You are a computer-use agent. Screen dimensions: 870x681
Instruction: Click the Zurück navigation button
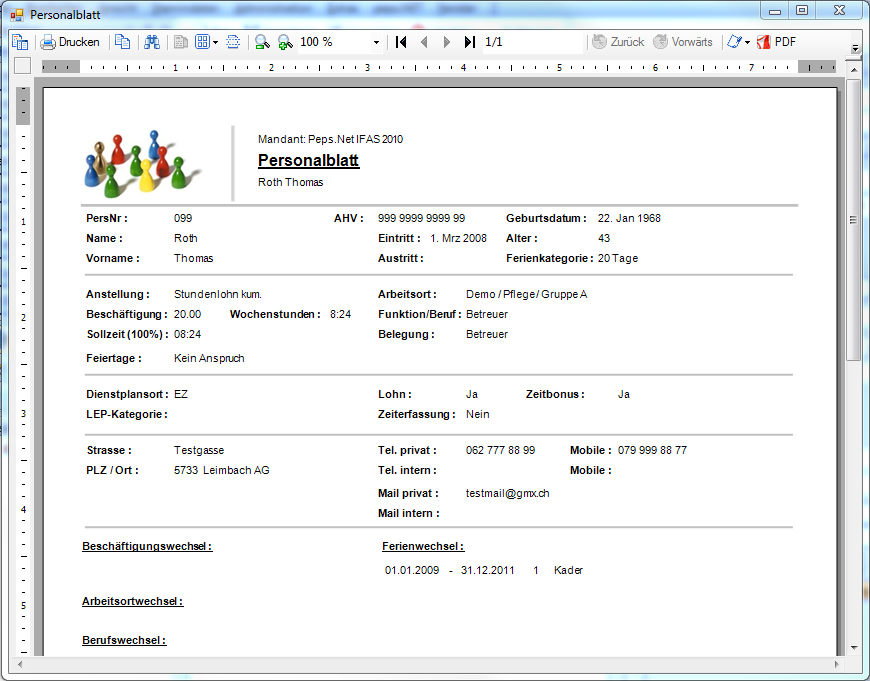coord(618,42)
